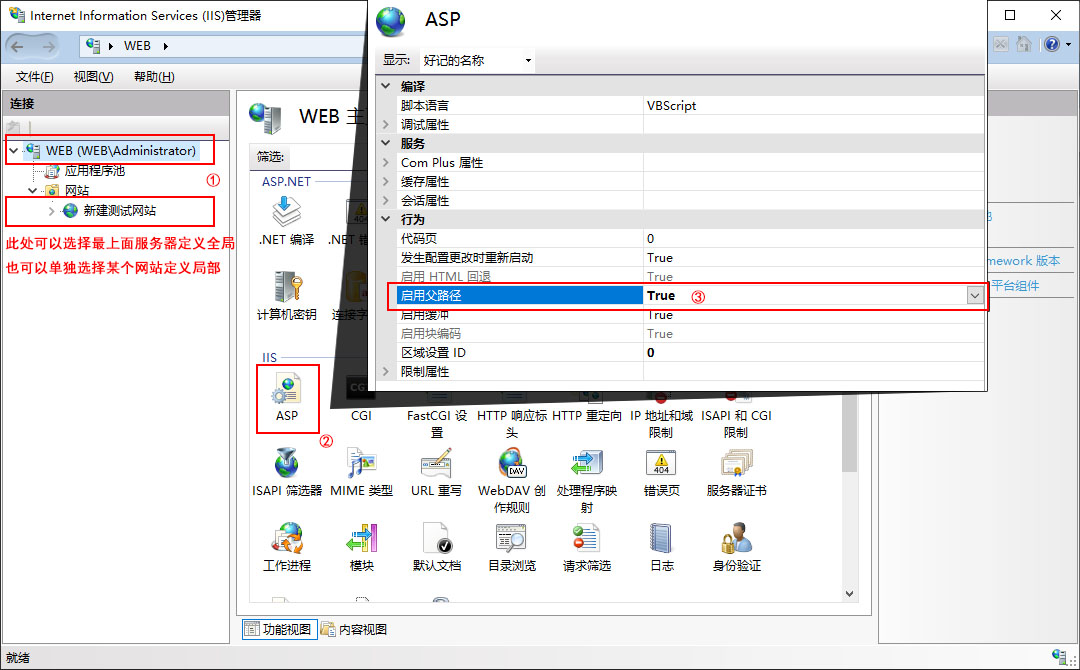Click VBScript value of 脚本语言
Screen dimensions: 1080x670
[672, 105]
